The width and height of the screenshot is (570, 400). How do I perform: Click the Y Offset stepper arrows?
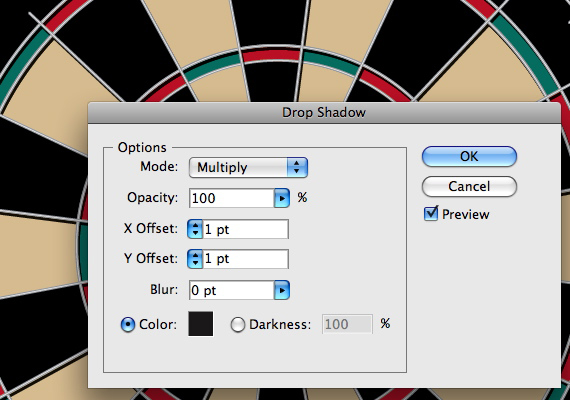195,259
